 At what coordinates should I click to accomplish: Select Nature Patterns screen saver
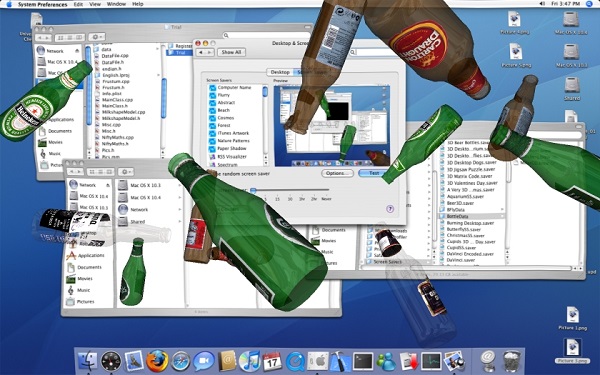coord(233,141)
